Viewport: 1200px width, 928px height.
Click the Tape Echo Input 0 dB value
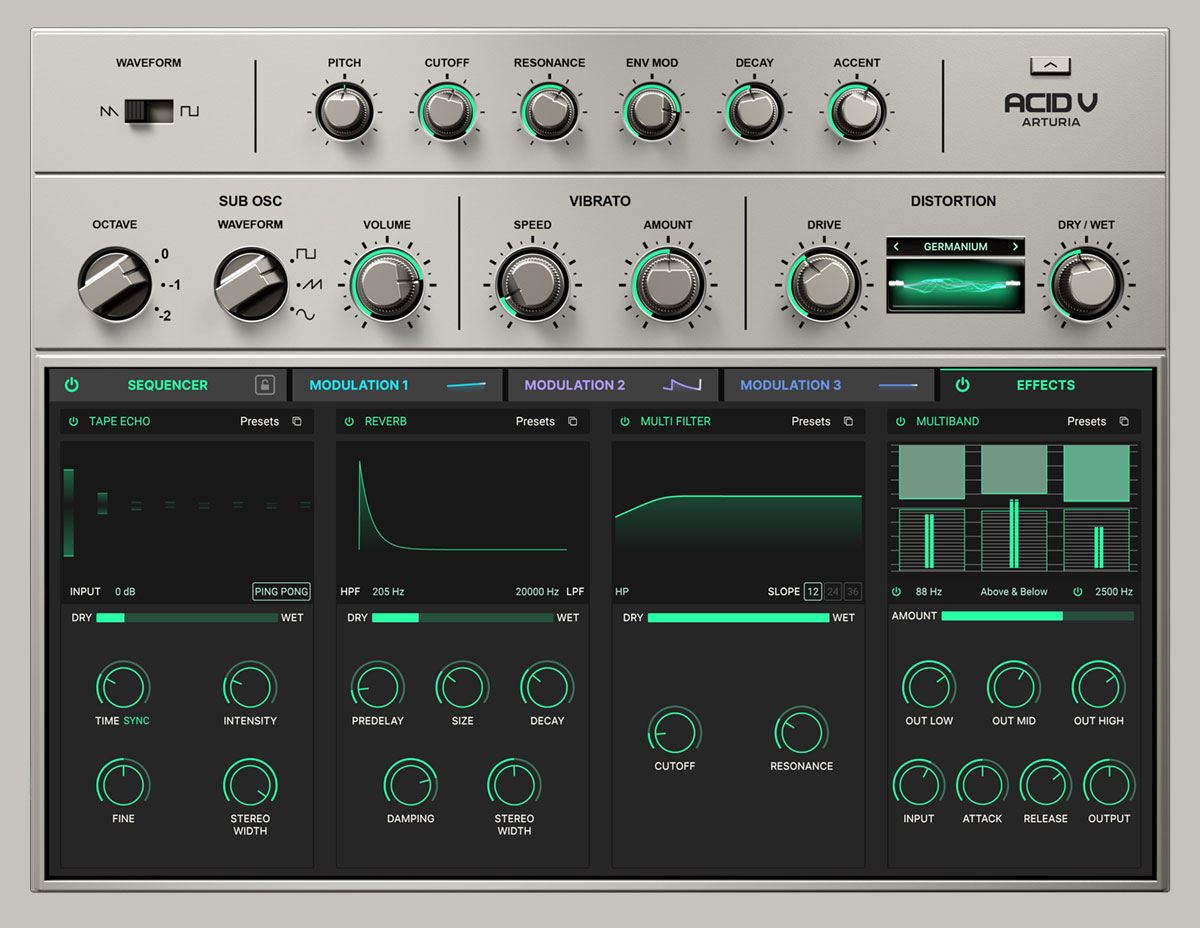(125, 592)
